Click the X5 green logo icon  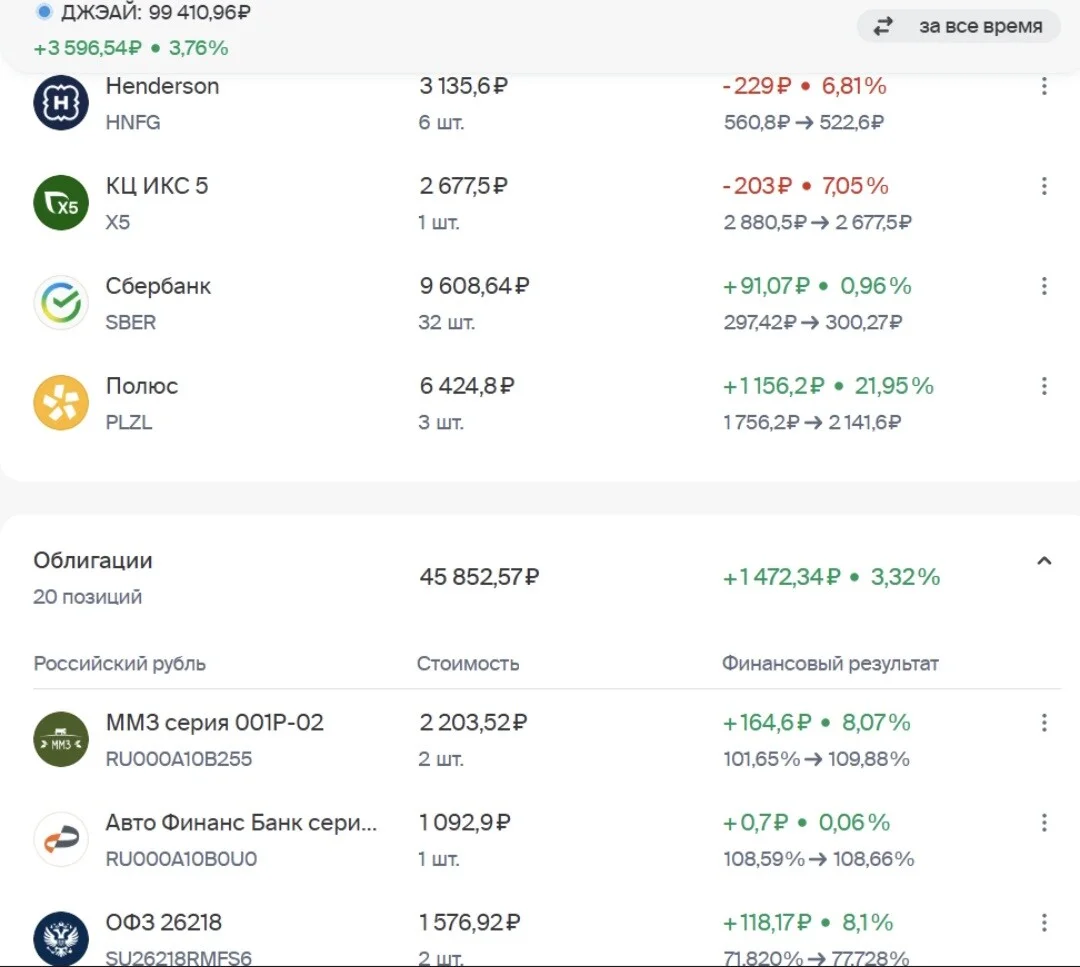[x=61, y=203]
